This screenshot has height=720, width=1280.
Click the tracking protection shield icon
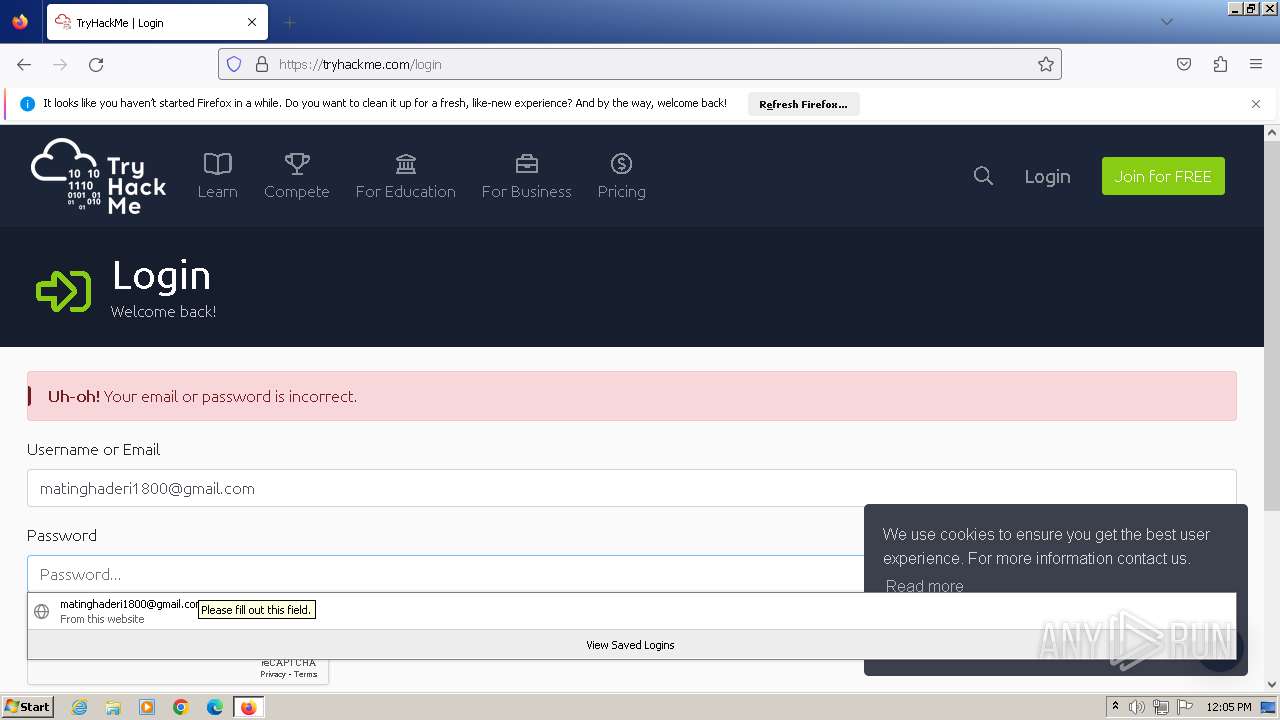234,64
